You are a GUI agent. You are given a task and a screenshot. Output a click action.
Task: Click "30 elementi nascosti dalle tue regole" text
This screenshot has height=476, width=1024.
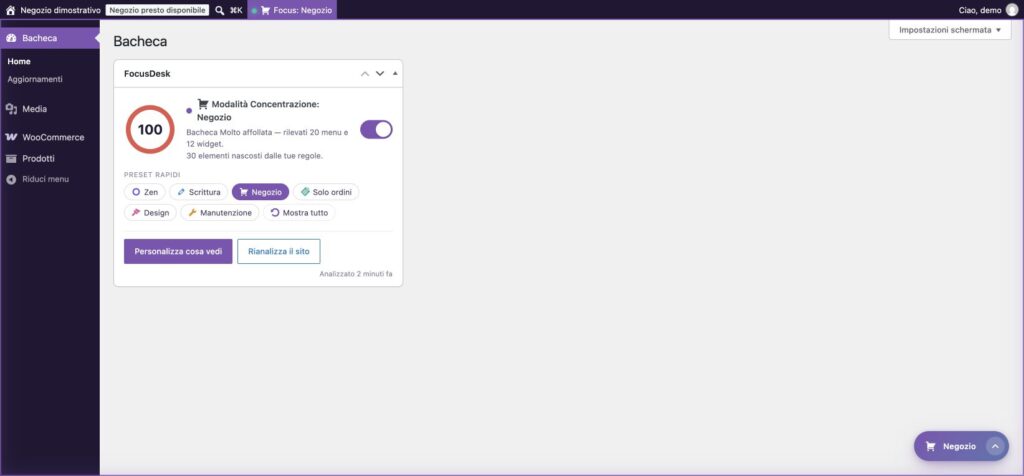pos(255,156)
